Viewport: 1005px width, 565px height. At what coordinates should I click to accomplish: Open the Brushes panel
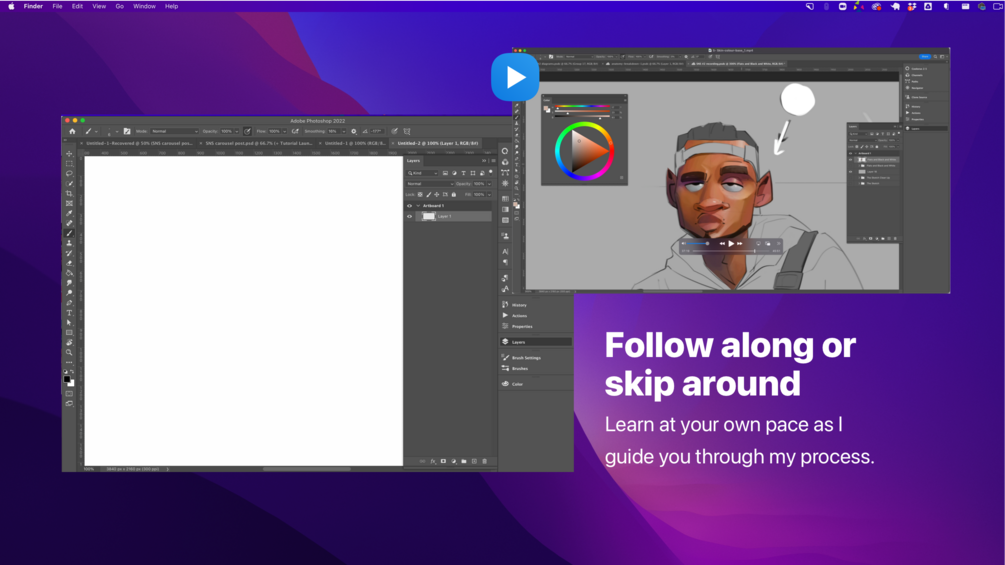(x=520, y=369)
